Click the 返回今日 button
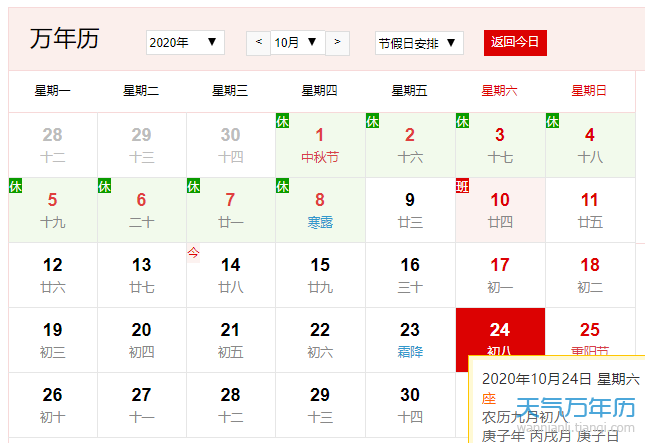The width and height of the screenshot is (645, 443). (x=515, y=42)
